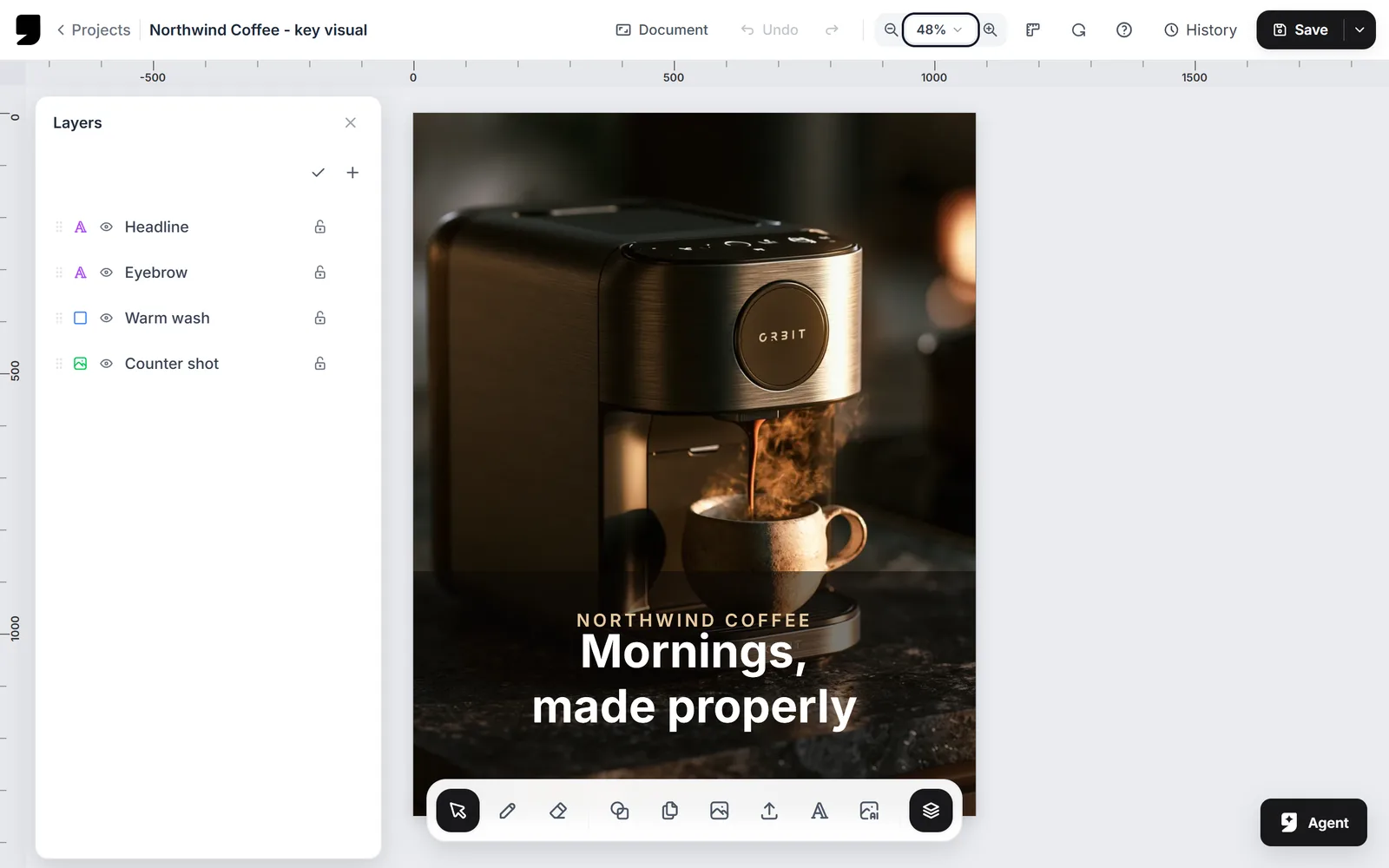Viewport: 1389px width, 868px height.
Task: Hide the Headline layer with eye icon
Action: coord(107,227)
